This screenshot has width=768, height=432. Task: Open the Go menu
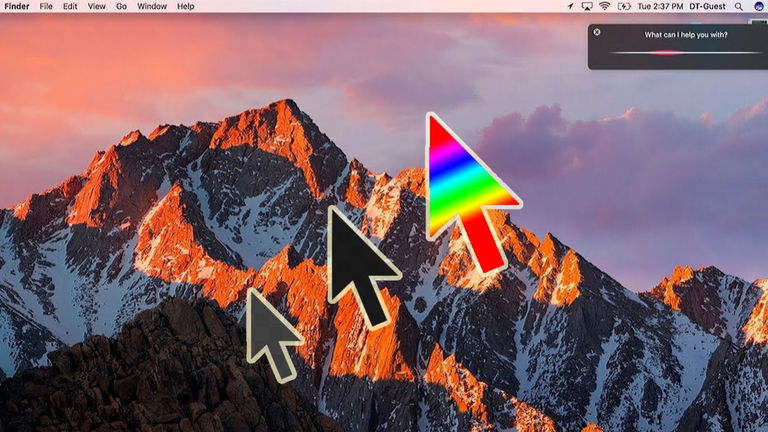121,6
